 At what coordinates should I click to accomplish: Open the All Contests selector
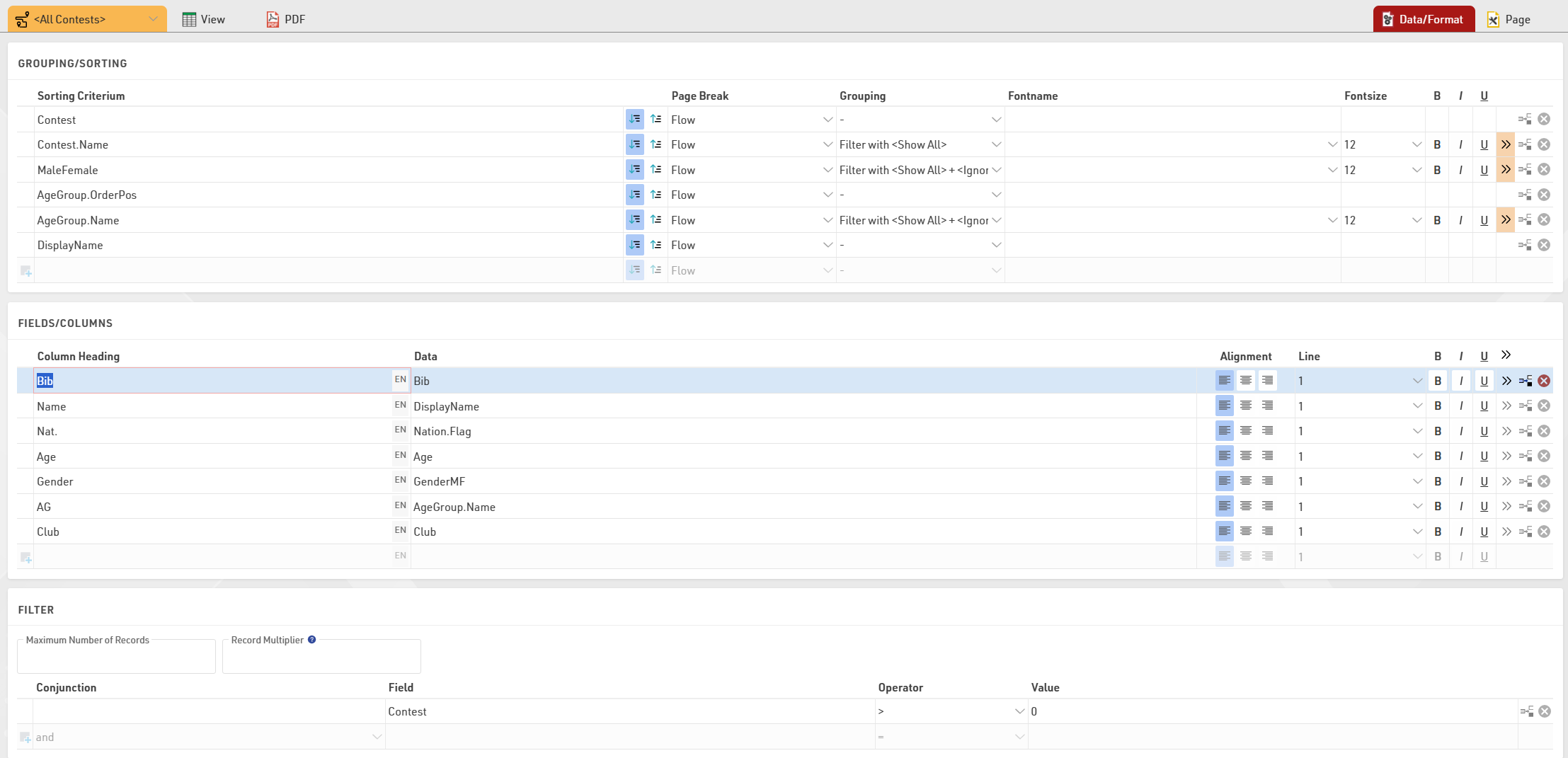[87, 19]
